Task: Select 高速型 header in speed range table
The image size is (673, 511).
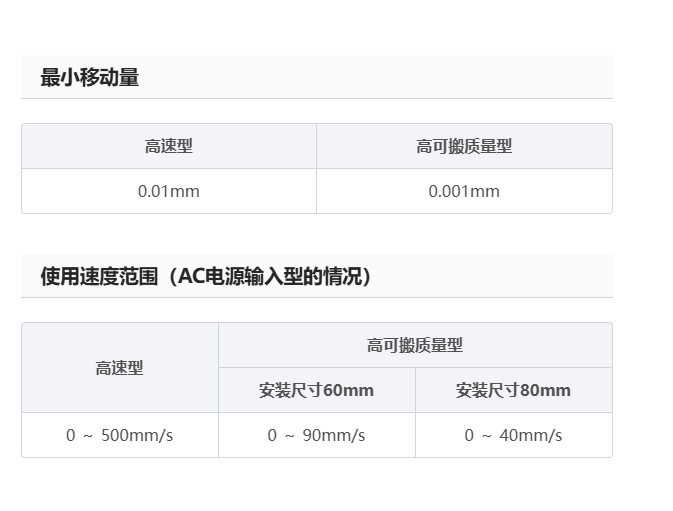Action: pos(120,368)
